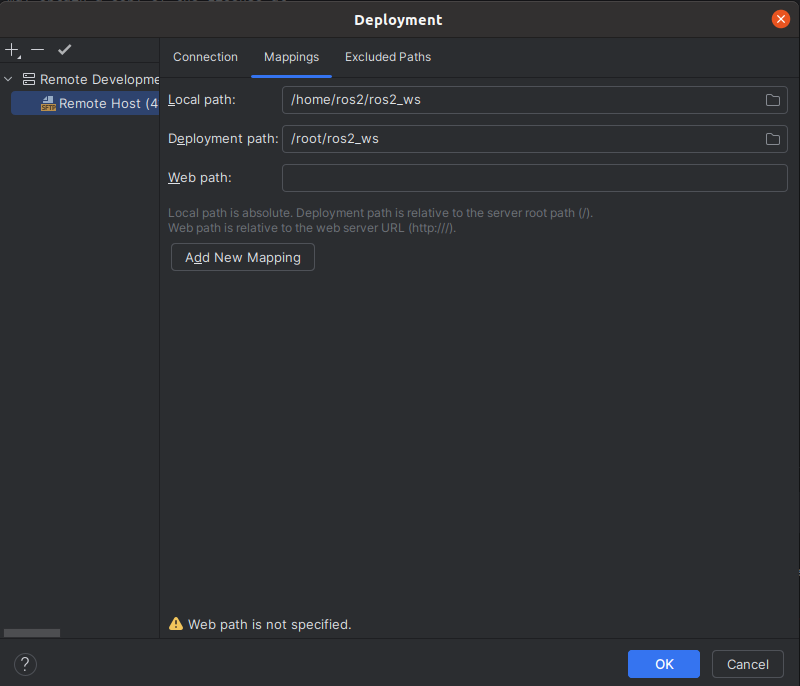Click into the empty Web path field
The width and height of the screenshot is (800, 686).
tap(534, 178)
